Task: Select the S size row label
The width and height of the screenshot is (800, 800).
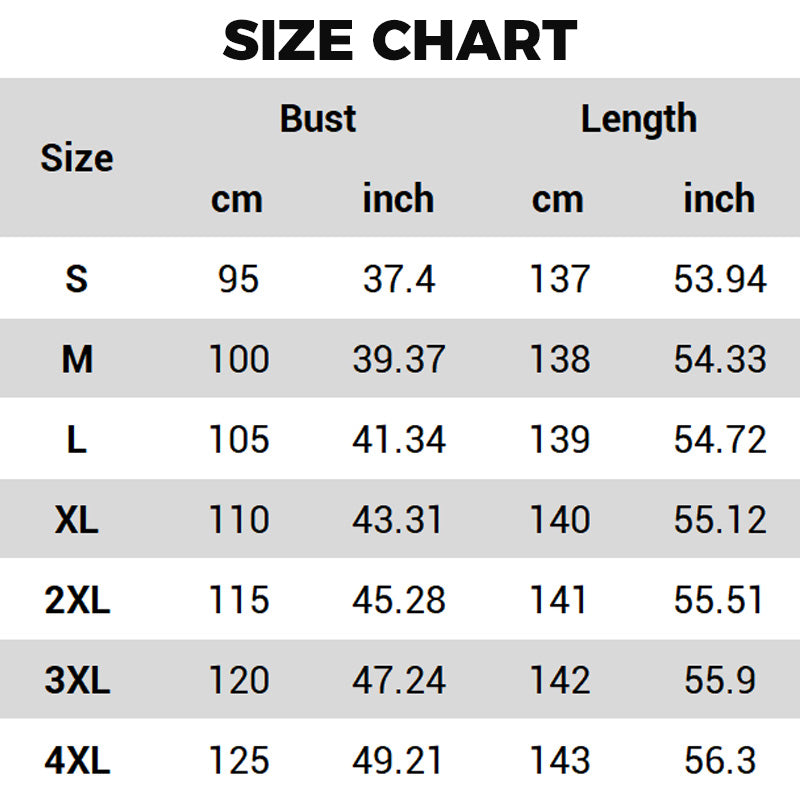Action: pyautogui.click(x=77, y=279)
